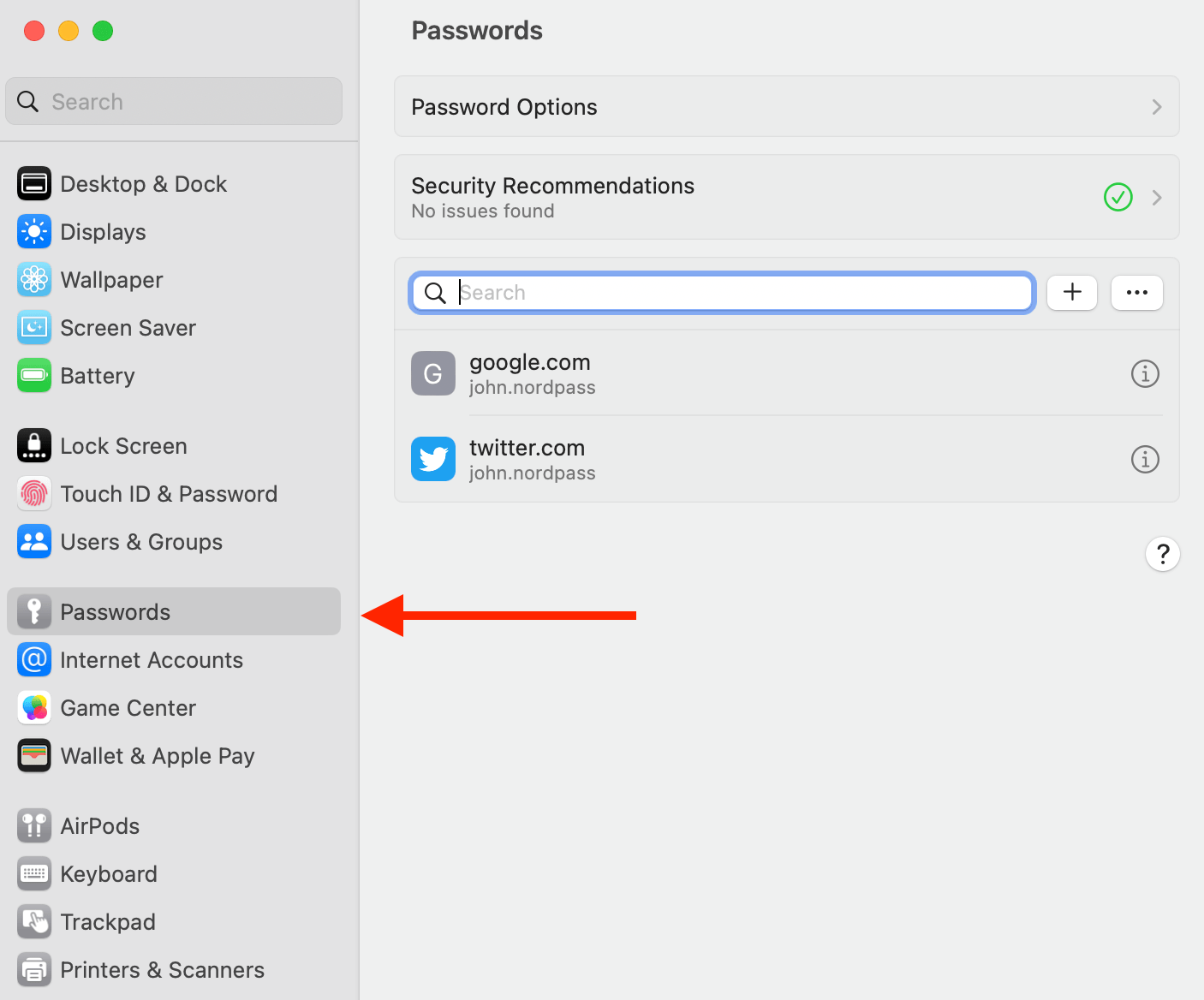
Task: Select the Displays sidebar icon
Action: 34,231
